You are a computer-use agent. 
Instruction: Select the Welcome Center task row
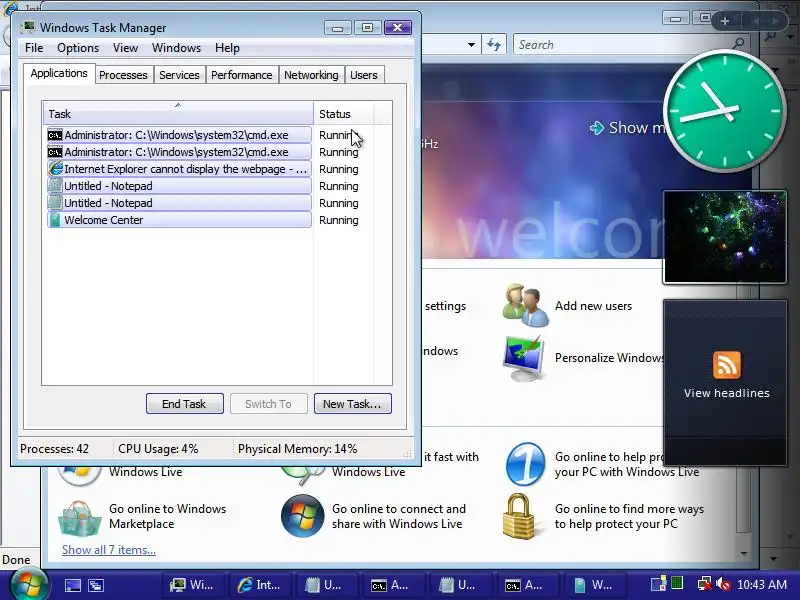pos(179,220)
